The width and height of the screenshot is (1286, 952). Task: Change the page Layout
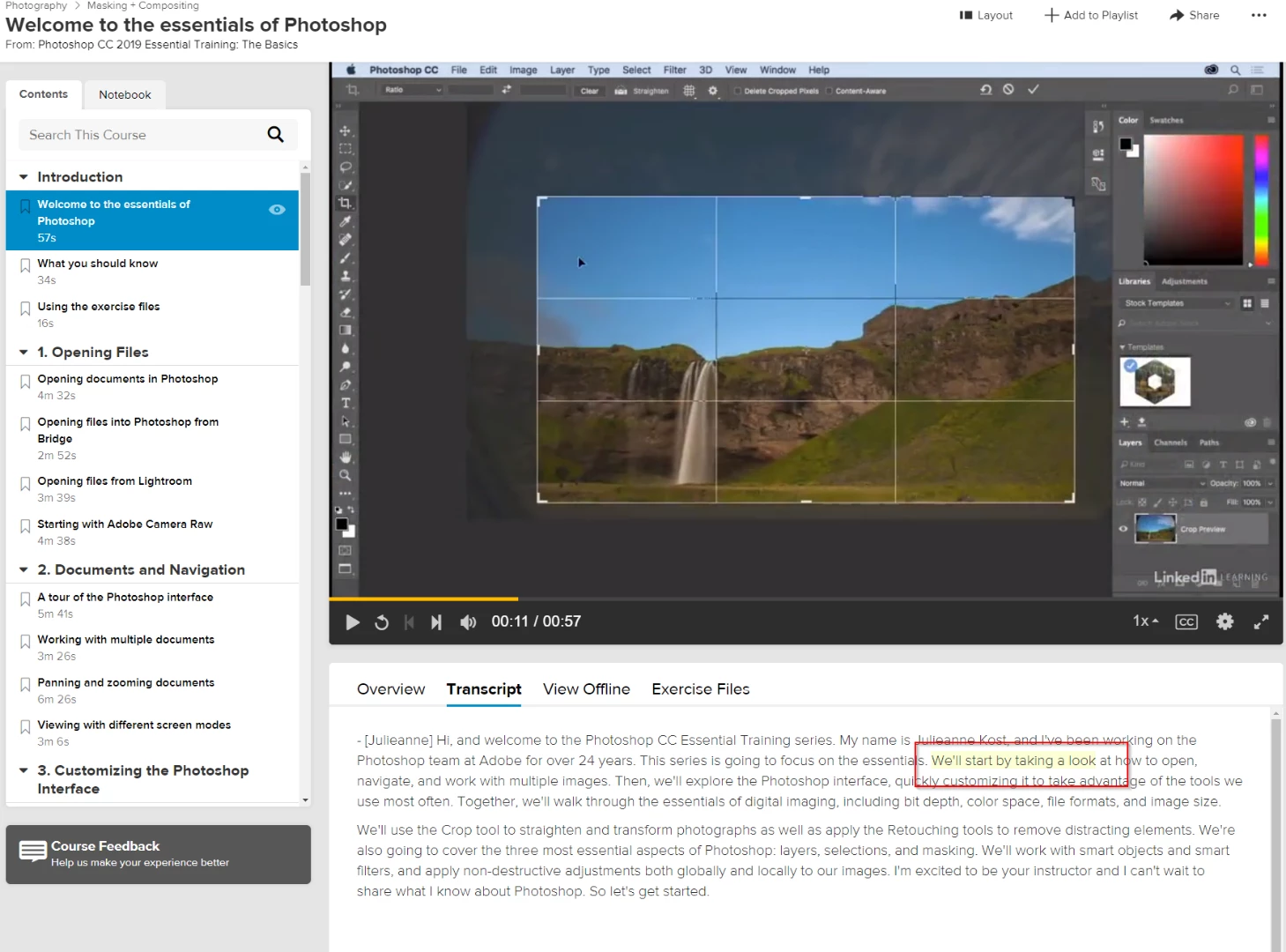[986, 15]
